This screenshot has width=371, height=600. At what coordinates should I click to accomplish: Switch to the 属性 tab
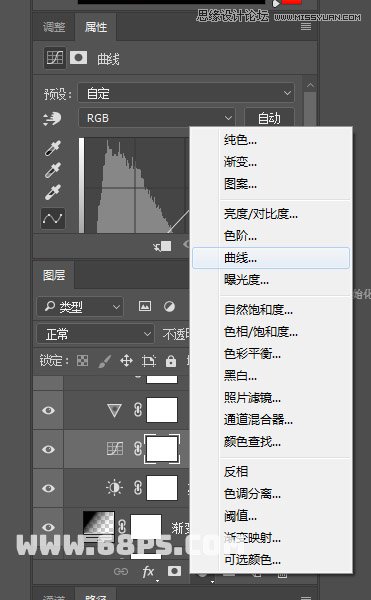click(x=96, y=27)
